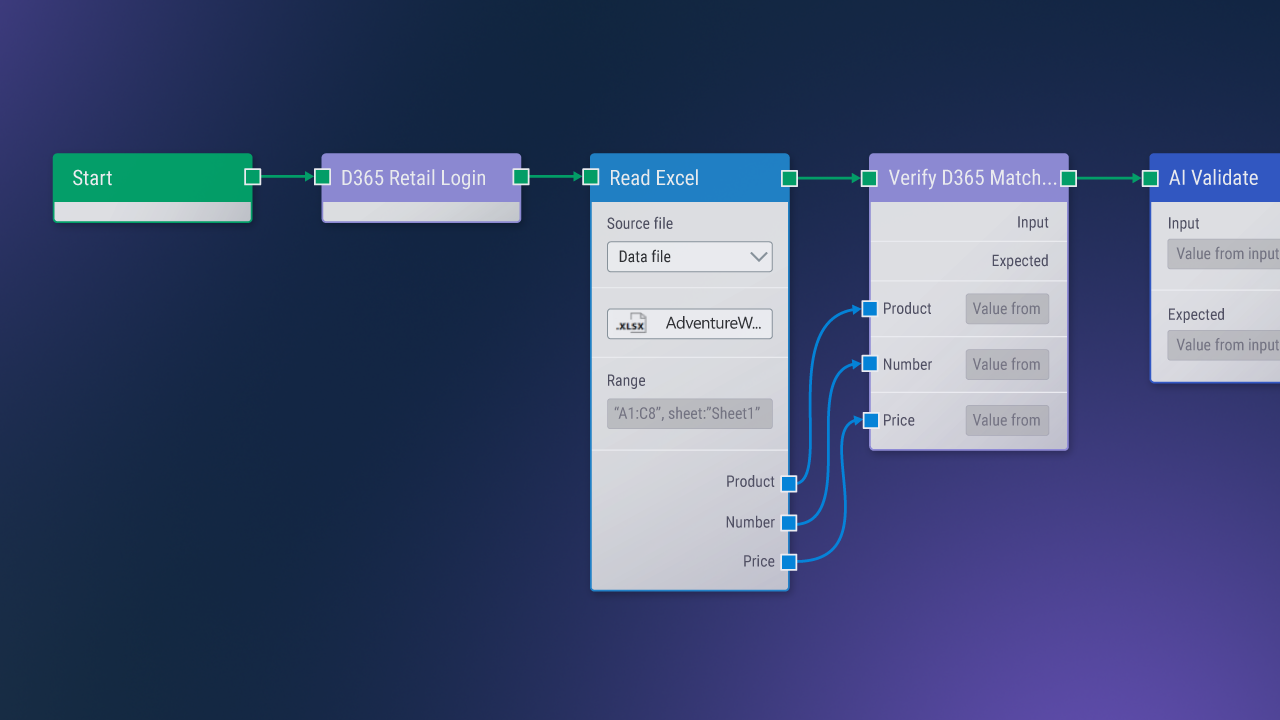Click the output connector of D365 Retail Login
Viewport: 1280px width, 720px height.
(520, 176)
